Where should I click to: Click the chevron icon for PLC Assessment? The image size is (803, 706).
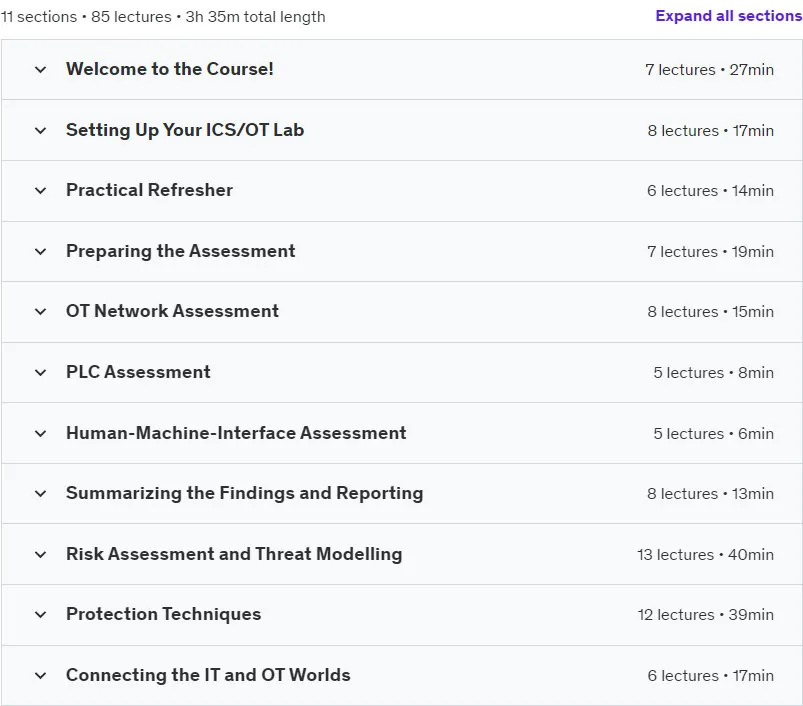coord(40,372)
